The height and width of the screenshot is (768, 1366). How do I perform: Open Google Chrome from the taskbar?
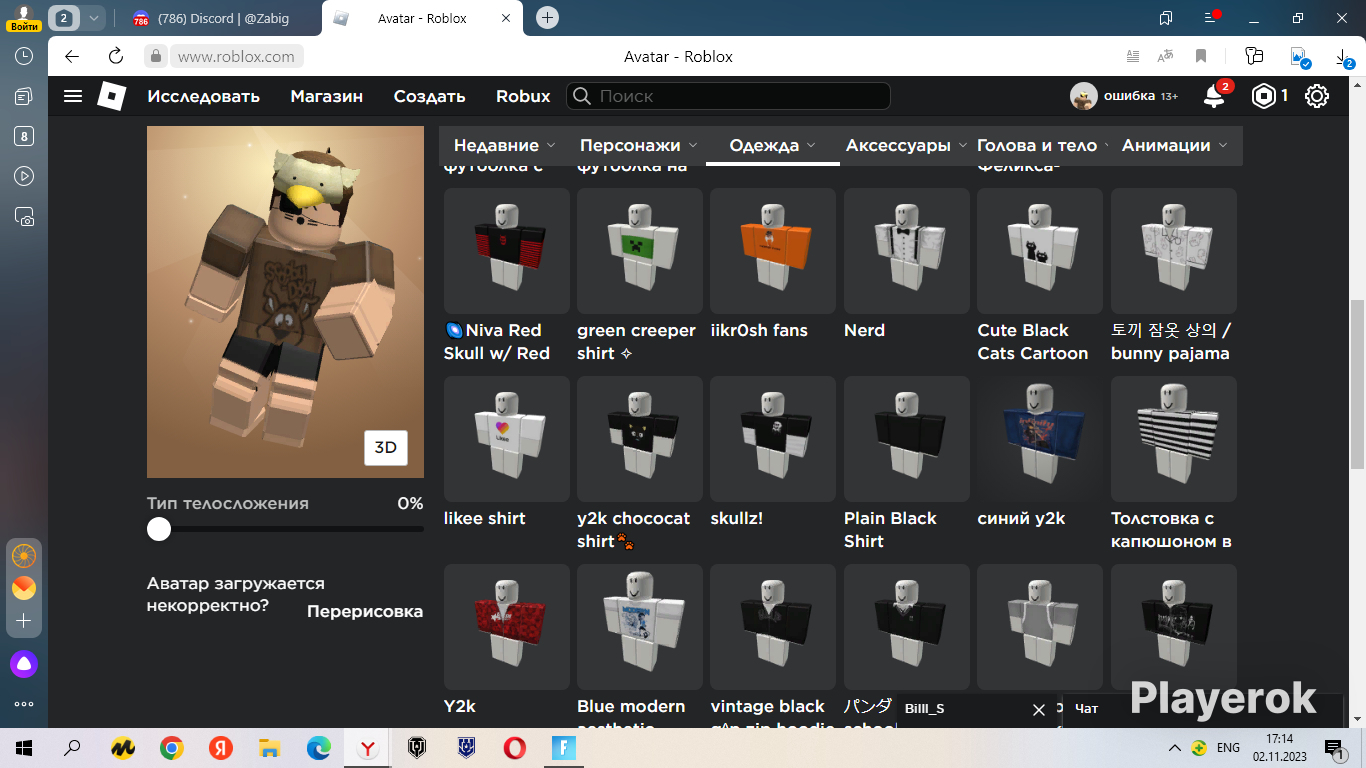click(172, 747)
